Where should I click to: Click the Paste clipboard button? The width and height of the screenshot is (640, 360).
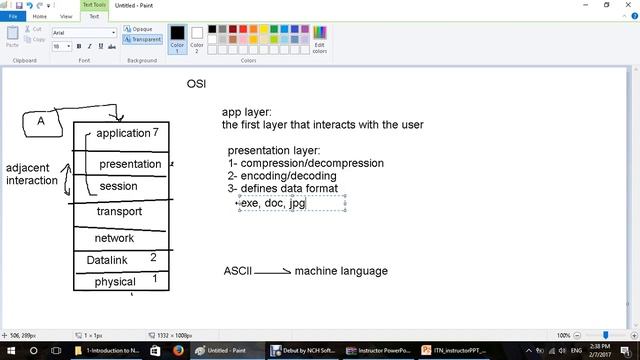[x=12, y=37]
